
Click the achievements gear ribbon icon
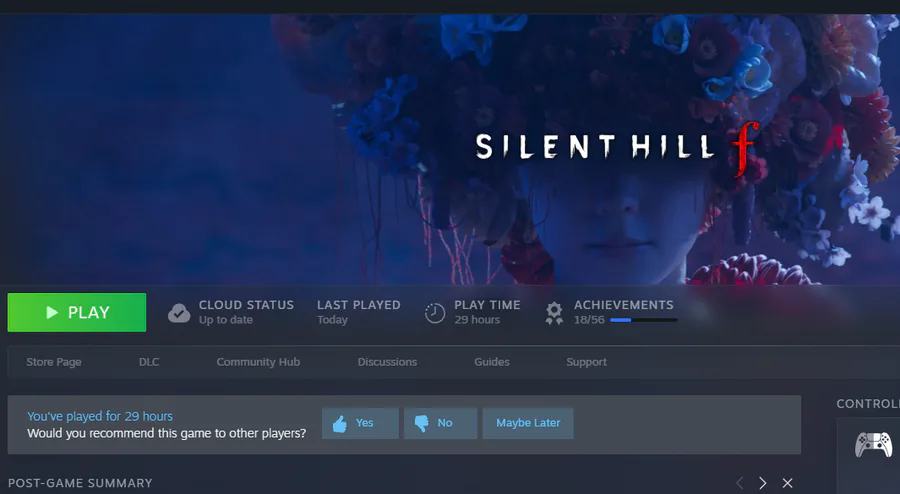tap(554, 313)
